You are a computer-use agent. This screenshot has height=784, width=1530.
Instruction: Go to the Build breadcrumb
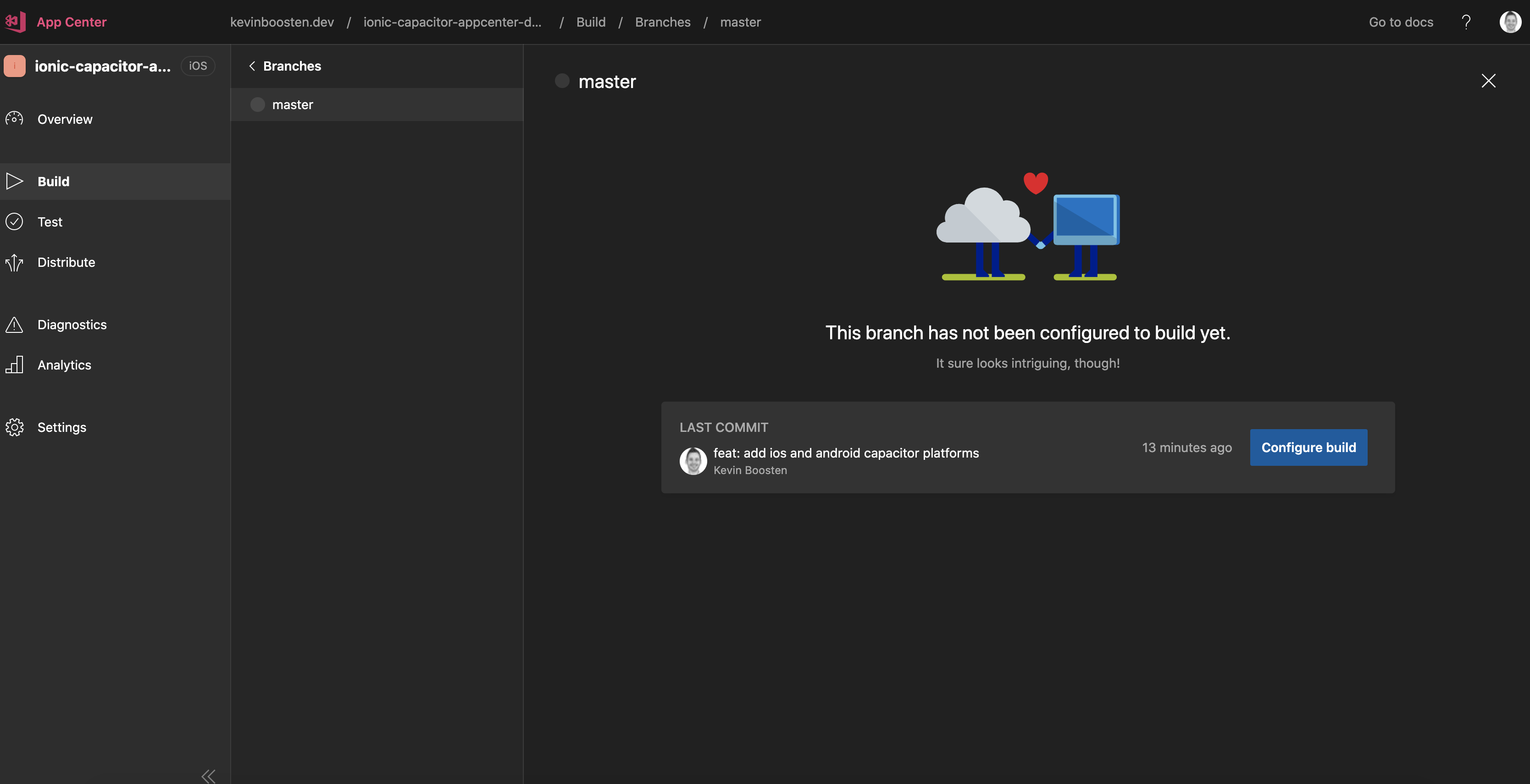[591, 22]
